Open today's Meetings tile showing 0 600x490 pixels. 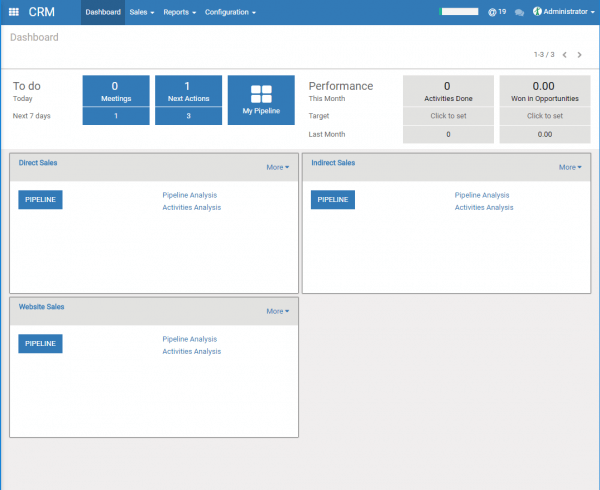[x=116, y=91]
